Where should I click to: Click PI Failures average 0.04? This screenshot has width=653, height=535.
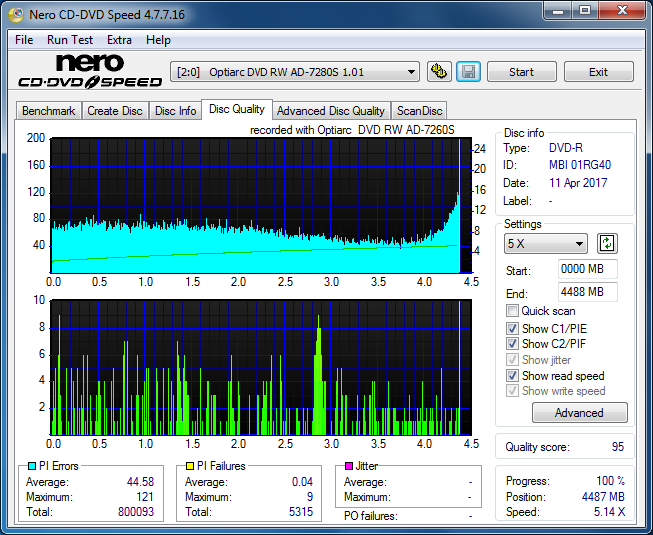point(302,482)
